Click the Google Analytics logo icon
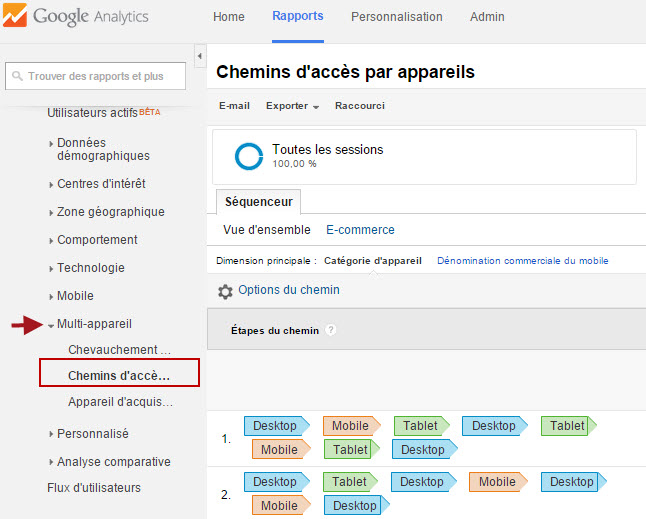This screenshot has width=646, height=519. coord(14,15)
